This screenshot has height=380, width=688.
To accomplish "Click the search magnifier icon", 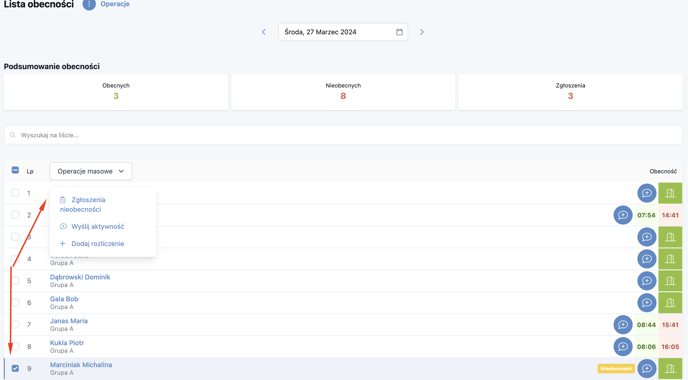I will (13, 135).
